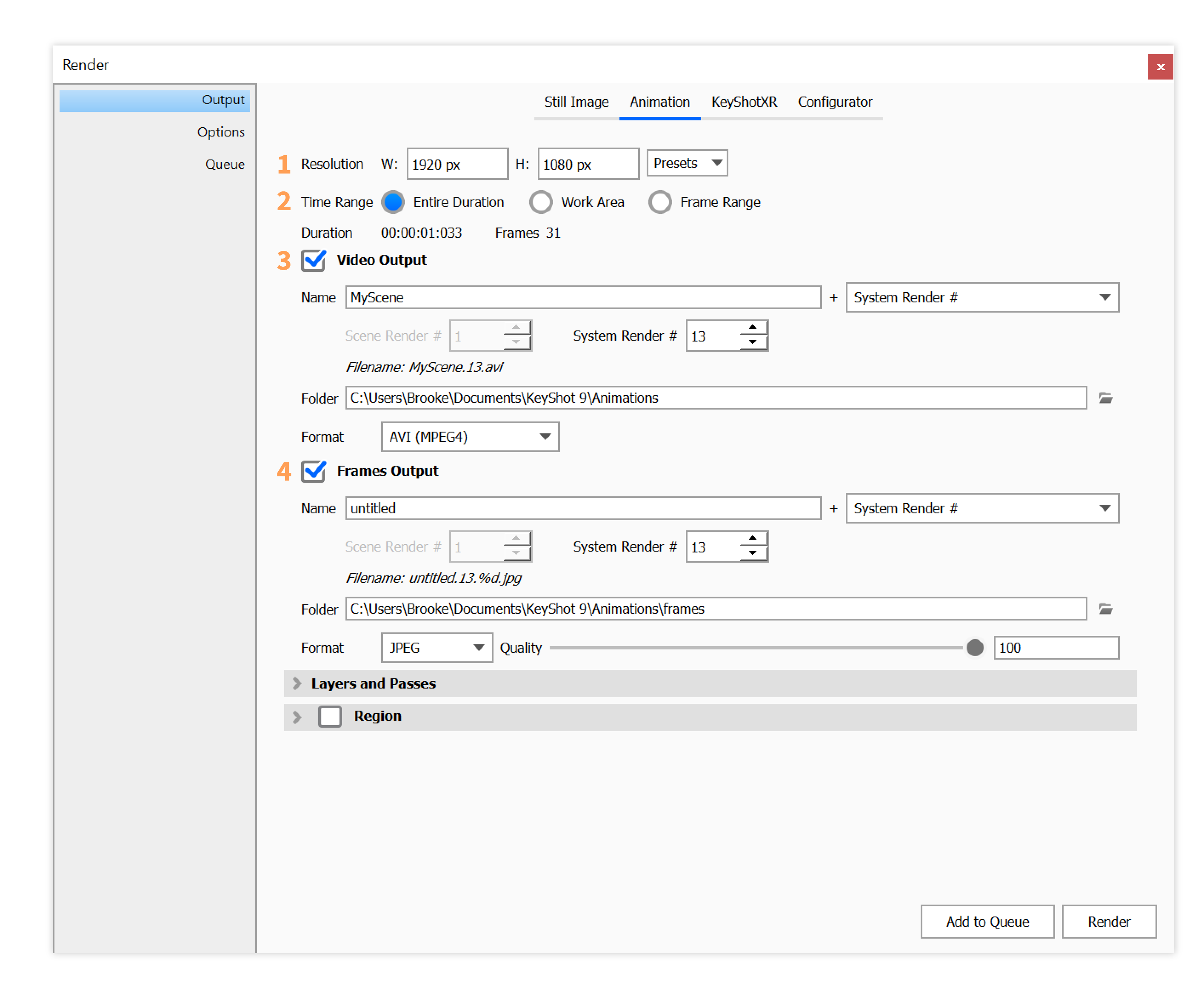Viewport: 1204px width, 982px height.
Task: Click the Frames Output folder path field
Action: coord(716,609)
